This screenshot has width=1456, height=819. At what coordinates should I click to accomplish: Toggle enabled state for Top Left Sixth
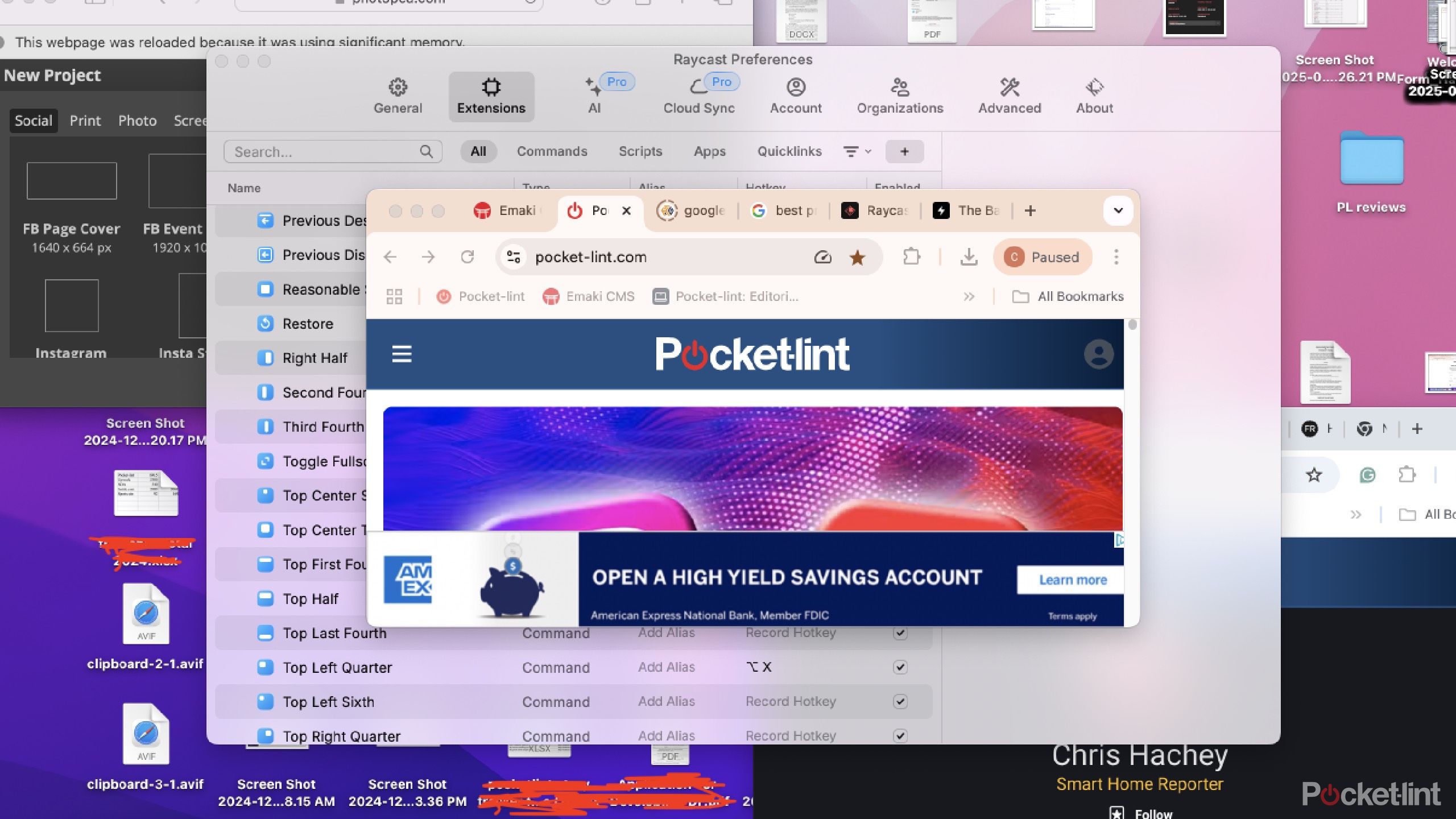coord(899,701)
